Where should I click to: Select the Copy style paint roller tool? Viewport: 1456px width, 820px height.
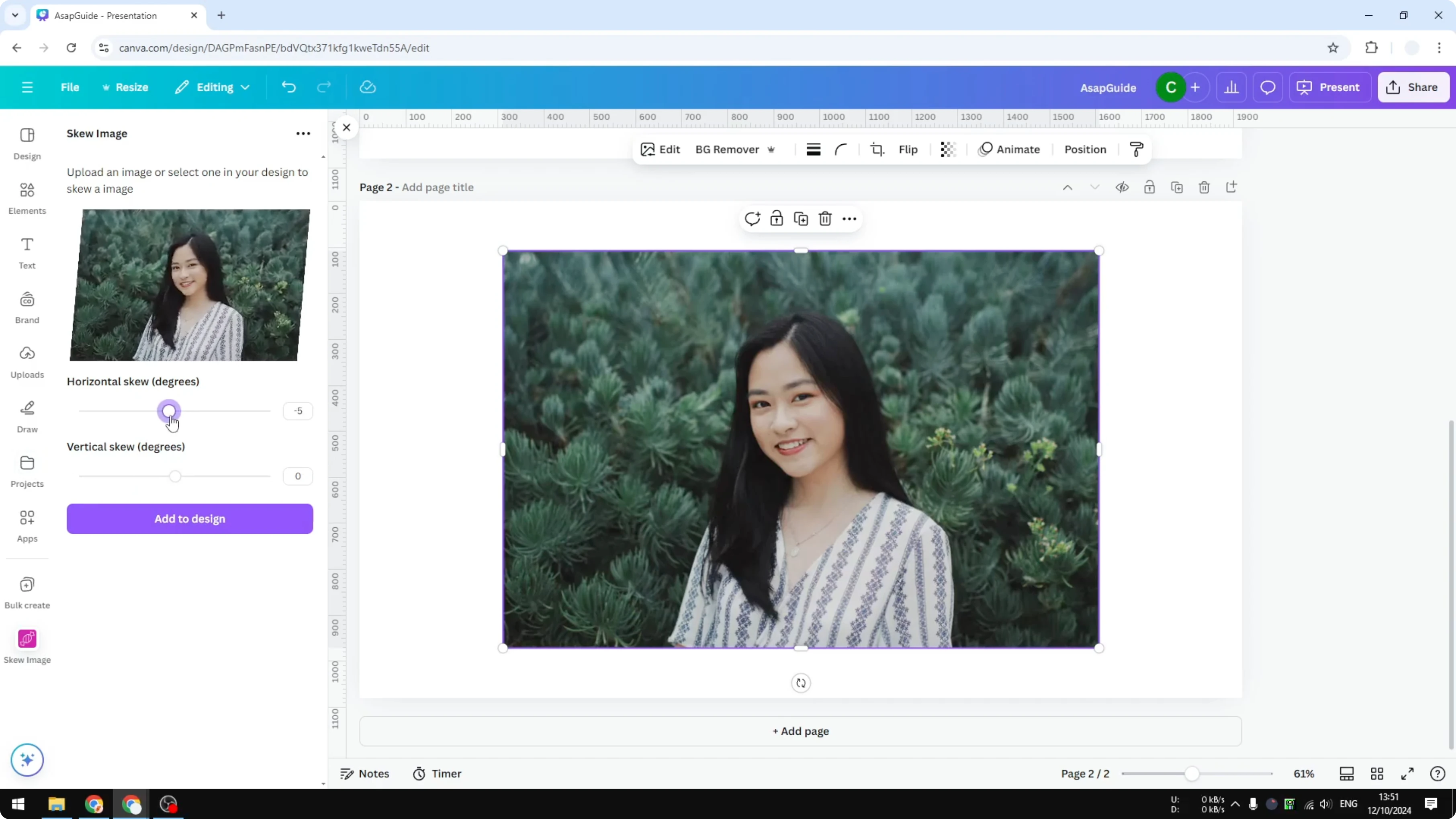point(1136,149)
